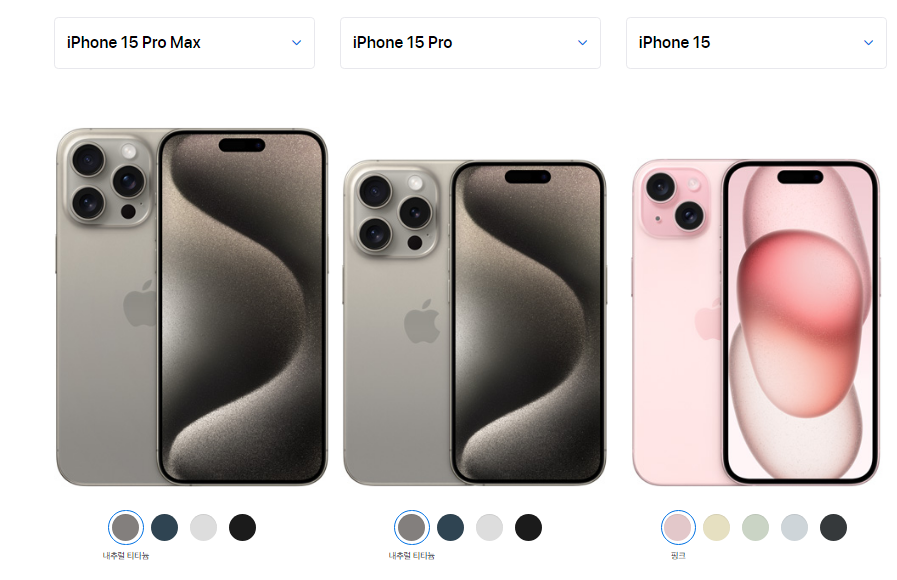The image size is (897, 580).
Task: Select Natural Titanium swatch for iPhone 15 Pro Max
Action: (126, 527)
